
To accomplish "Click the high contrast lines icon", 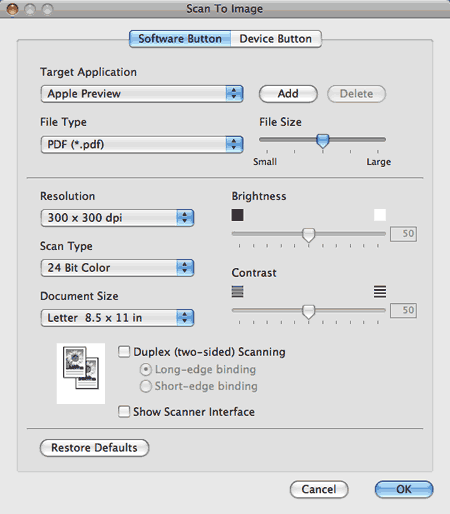I will pos(380,291).
